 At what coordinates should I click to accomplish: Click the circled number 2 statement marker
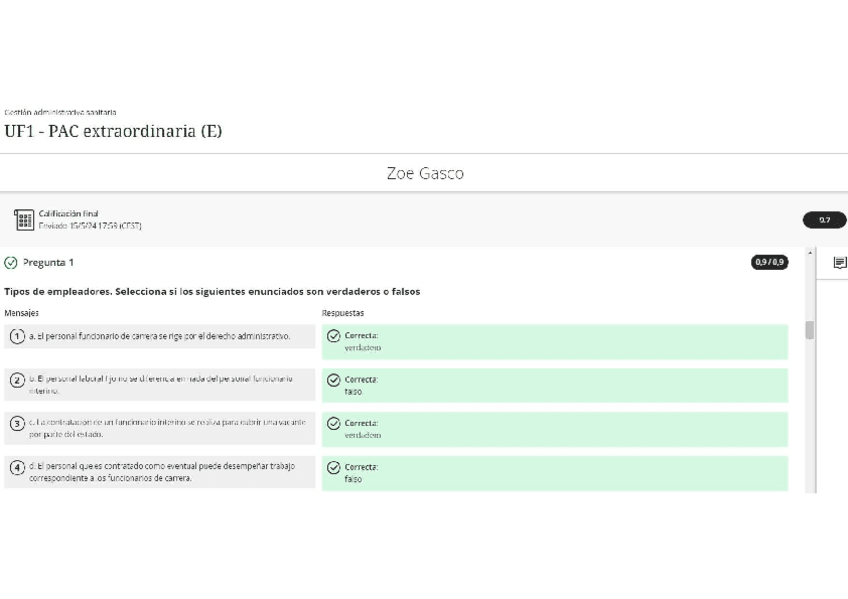17,381
